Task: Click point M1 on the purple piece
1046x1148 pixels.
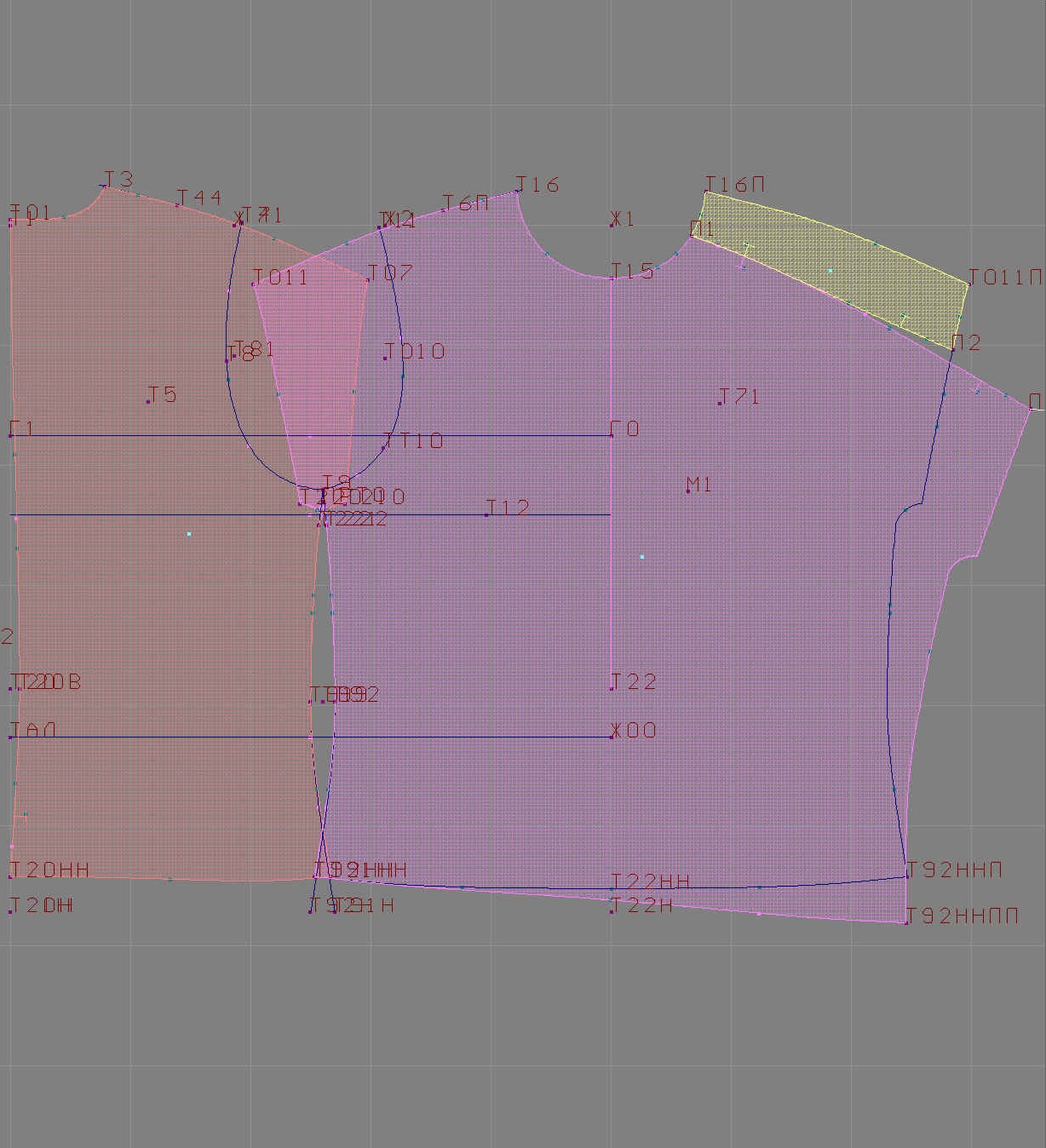Action: click(688, 491)
